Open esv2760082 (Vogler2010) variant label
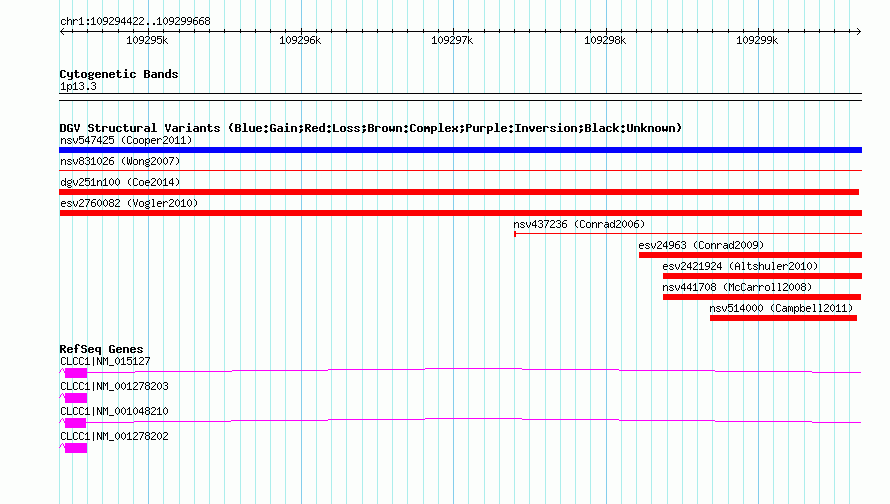Screen dimensions: 890x504 [x=129, y=203]
